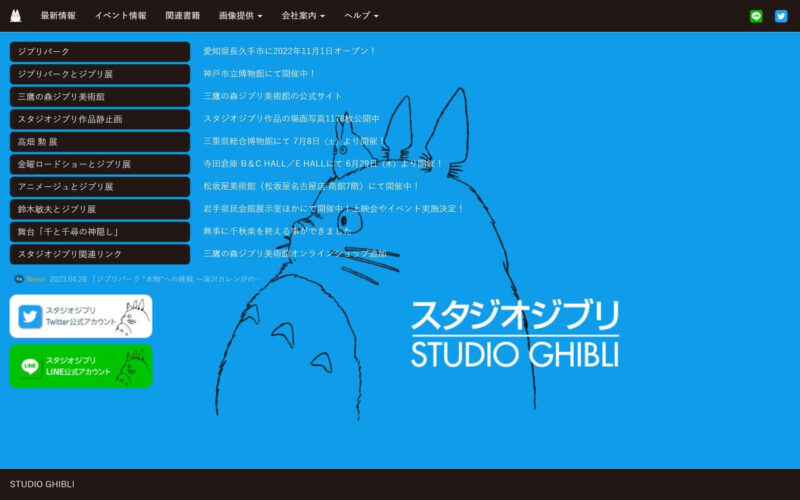Click the ジブリパーク button
800x500 pixels.
pyautogui.click(x=100, y=52)
